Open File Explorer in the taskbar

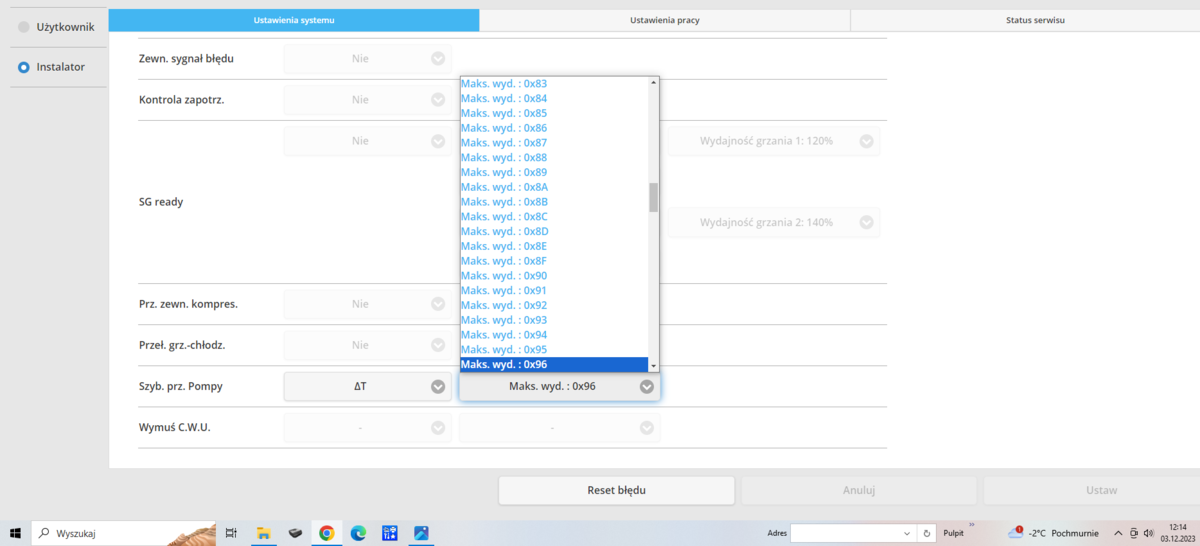coord(264,533)
